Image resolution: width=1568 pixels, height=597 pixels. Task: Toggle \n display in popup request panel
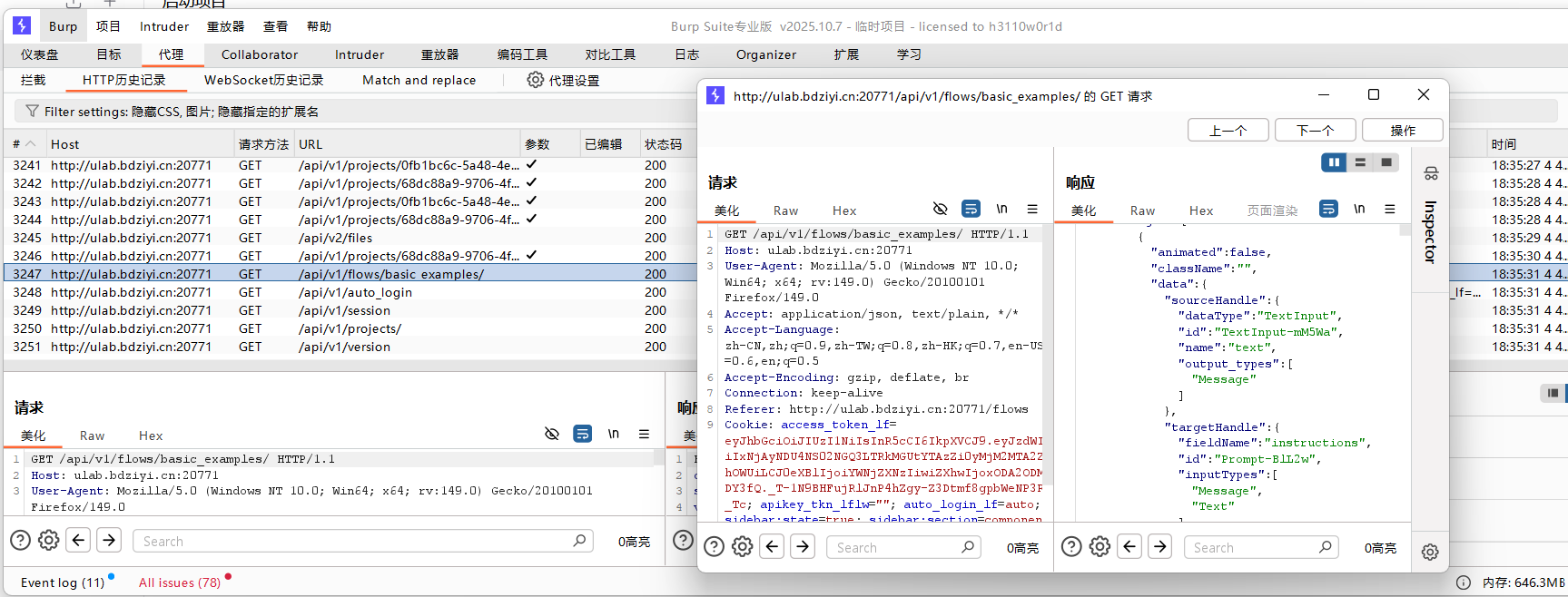[x=1001, y=209]
